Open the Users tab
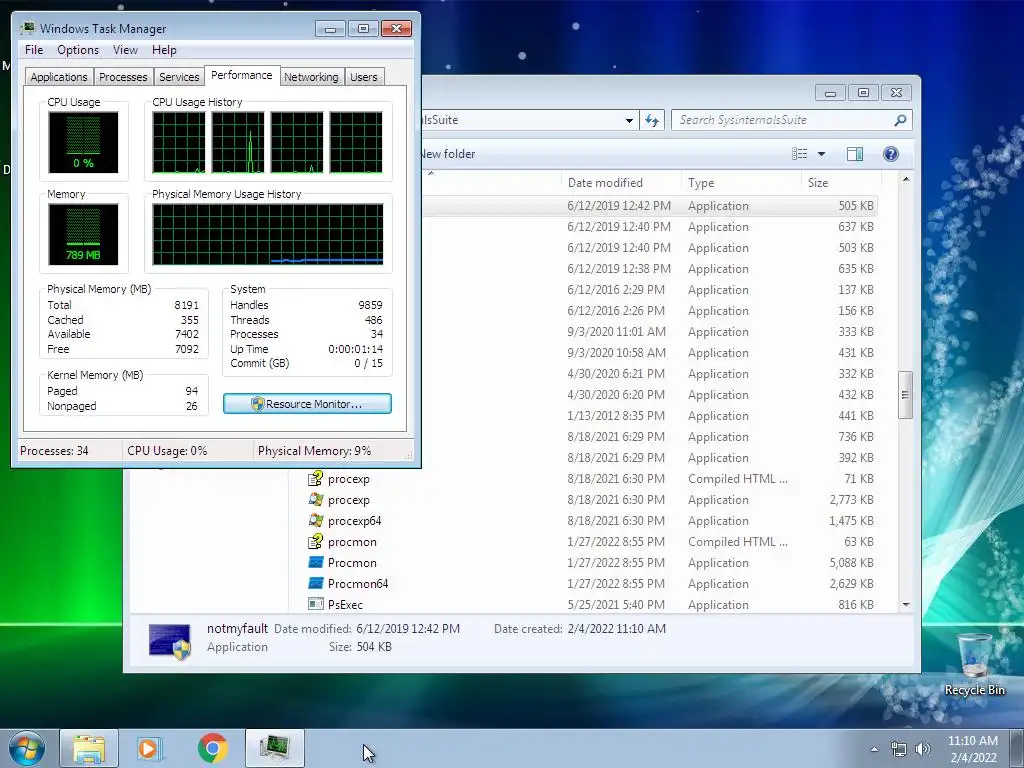1024x768 pixels. (x=363, y=77)
